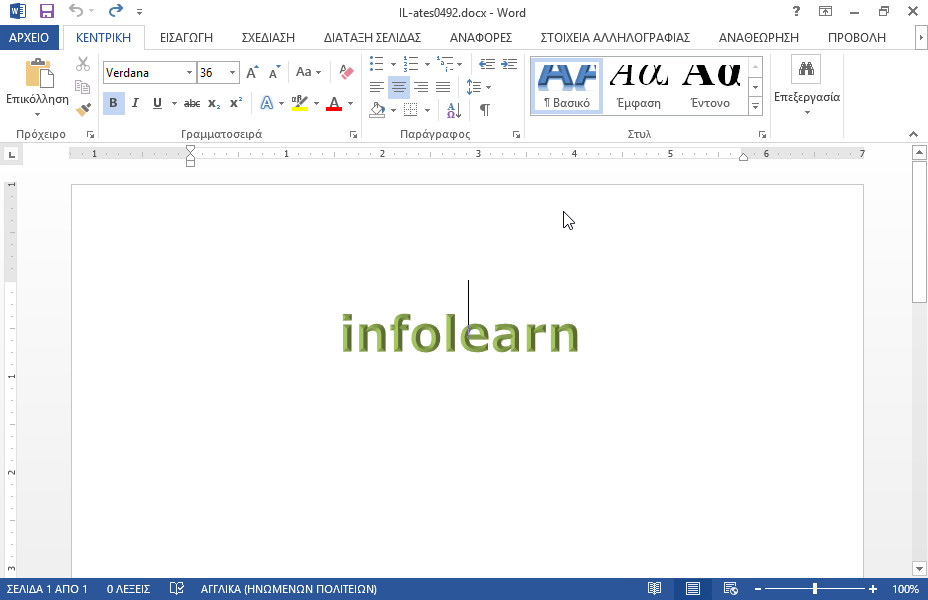Click the 0 ΛΕΞΕΙΣ word count
Image resolution: width=928 pixels, height=600 pixels.
click(x=128, y=589)
